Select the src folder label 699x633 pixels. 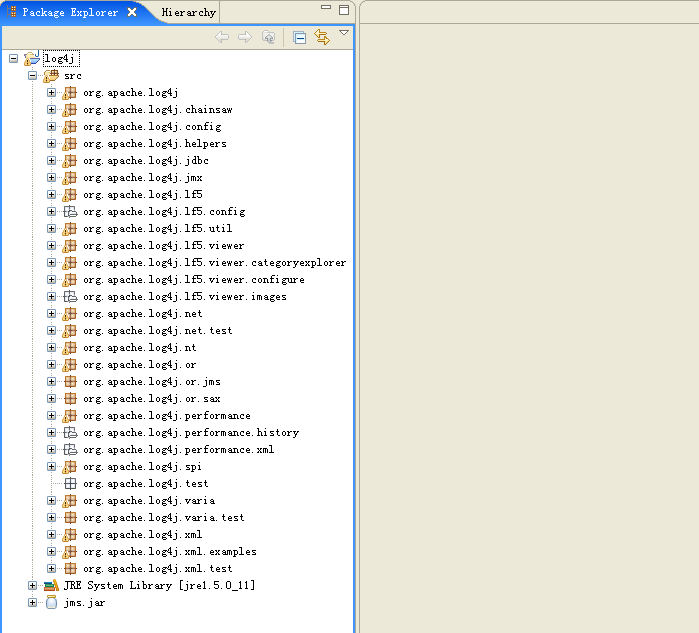coord(73,76)
